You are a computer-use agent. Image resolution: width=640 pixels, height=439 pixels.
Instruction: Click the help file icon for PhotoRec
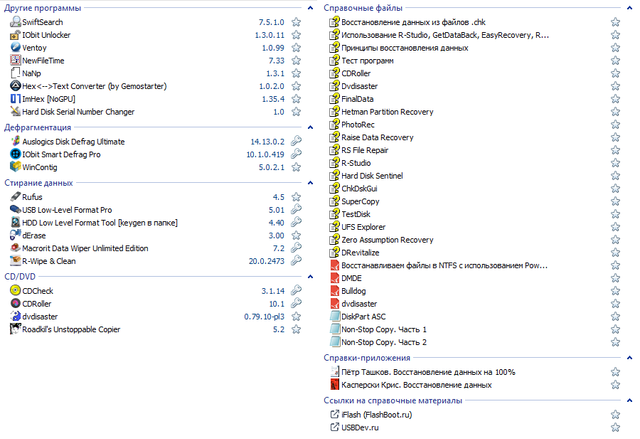click(x=334, y=124)
